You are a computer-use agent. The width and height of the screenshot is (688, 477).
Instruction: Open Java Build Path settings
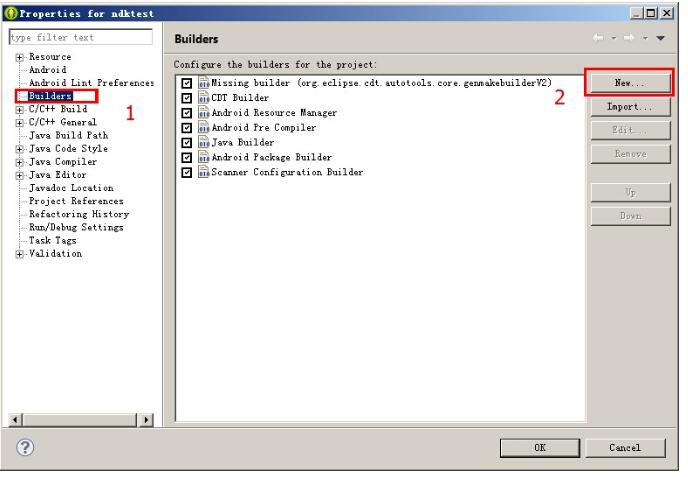coord(68,136)
